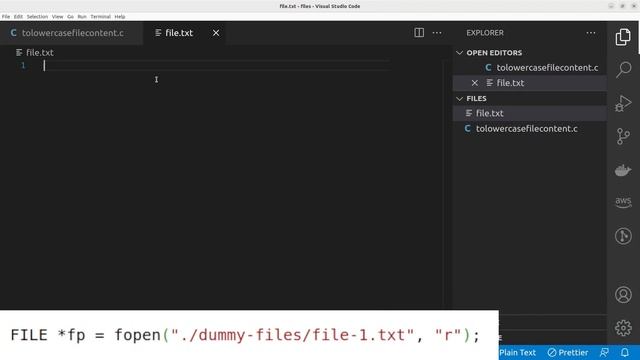Open the Docker extension view
This screenshot has width=640, height=360.
[x=623, y=170]
